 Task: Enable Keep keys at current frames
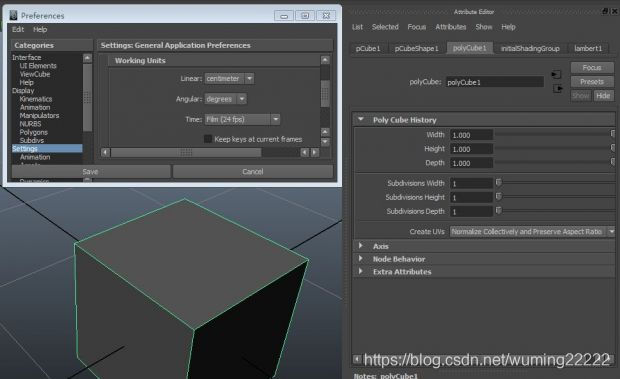(208, 139)
